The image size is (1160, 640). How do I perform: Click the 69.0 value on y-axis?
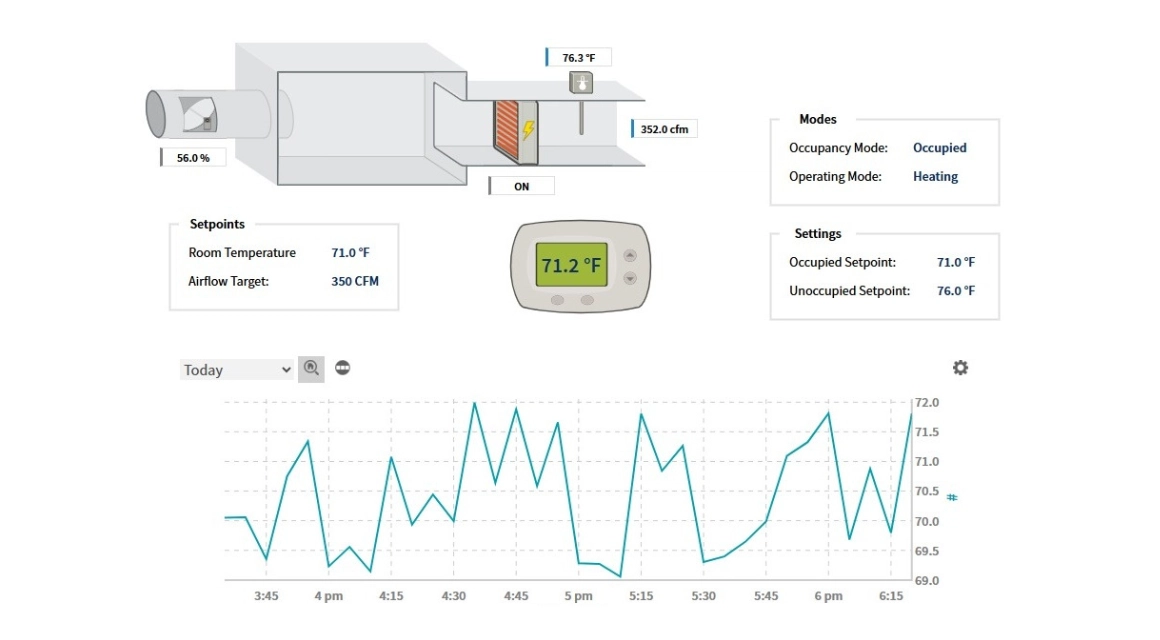point(927,581)
